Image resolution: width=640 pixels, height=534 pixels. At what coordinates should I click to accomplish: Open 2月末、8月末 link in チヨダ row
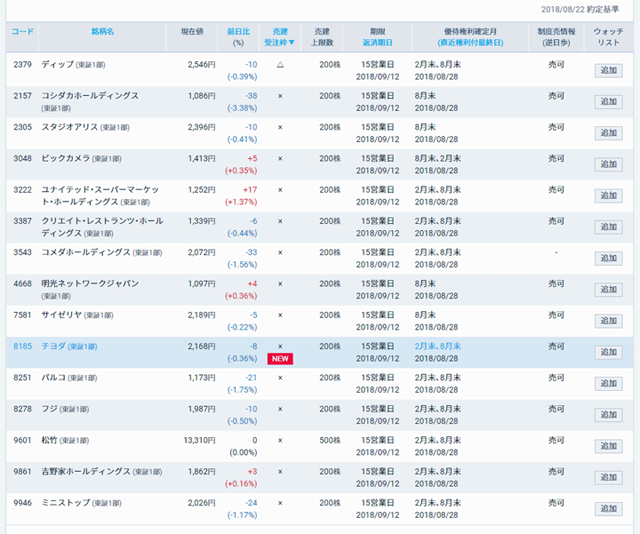pos(438,346)
